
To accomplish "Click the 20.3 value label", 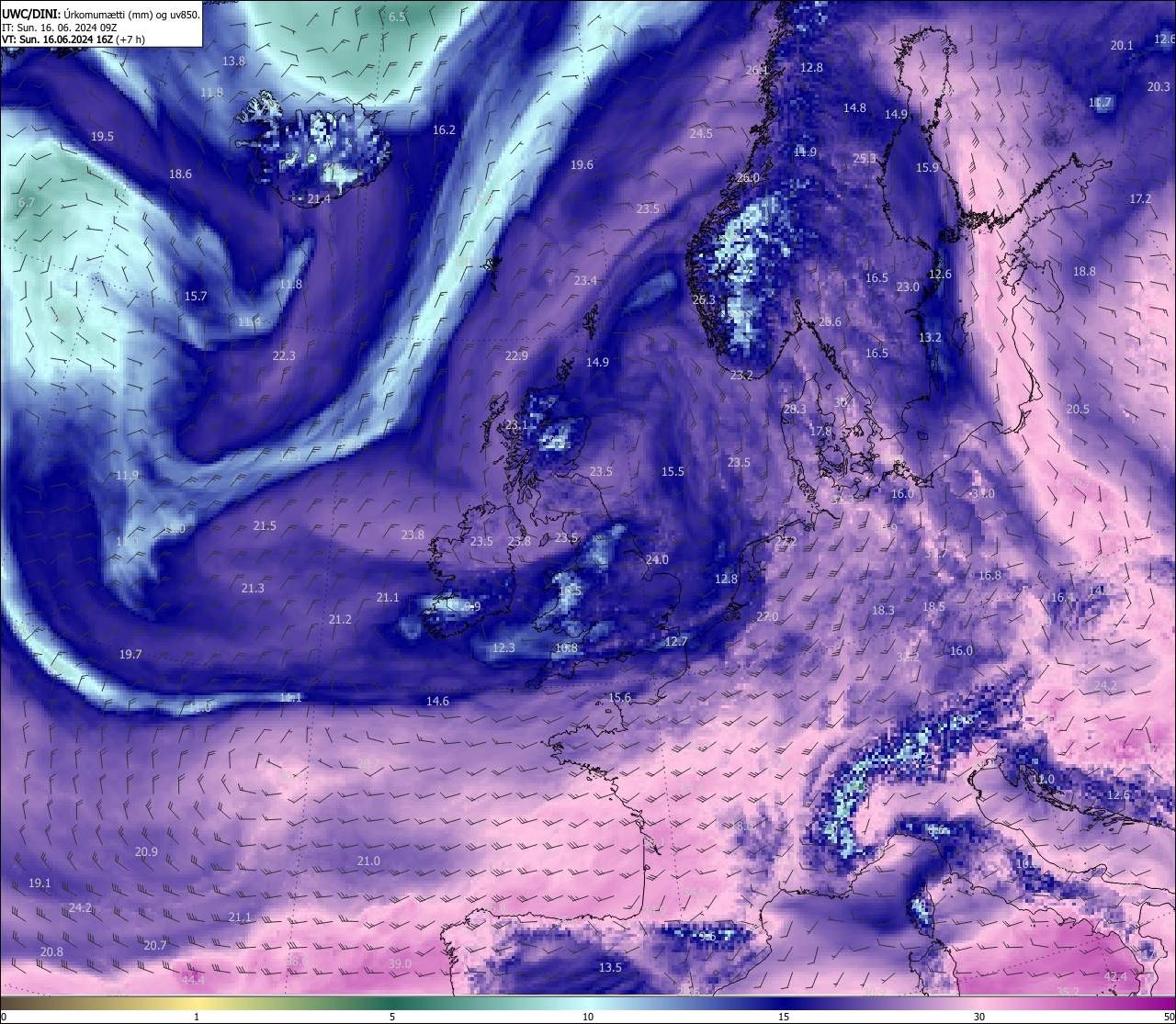I will pyautogui.click(x=1159, y=87).
